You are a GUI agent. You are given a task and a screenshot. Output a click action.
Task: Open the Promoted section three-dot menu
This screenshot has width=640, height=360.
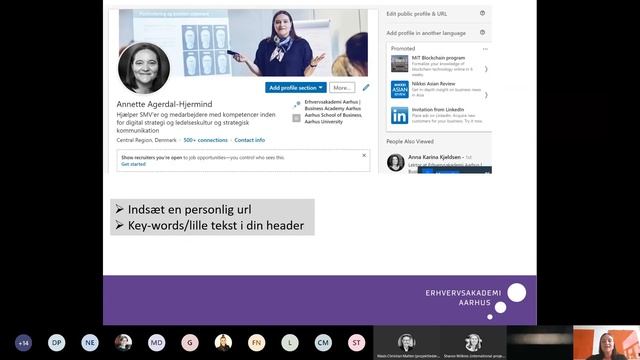(485, 49)
